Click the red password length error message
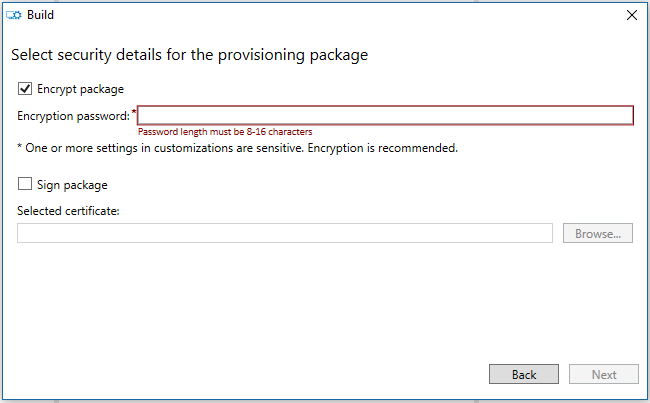Screen dimensions: 650x403 tap(225, 132)
